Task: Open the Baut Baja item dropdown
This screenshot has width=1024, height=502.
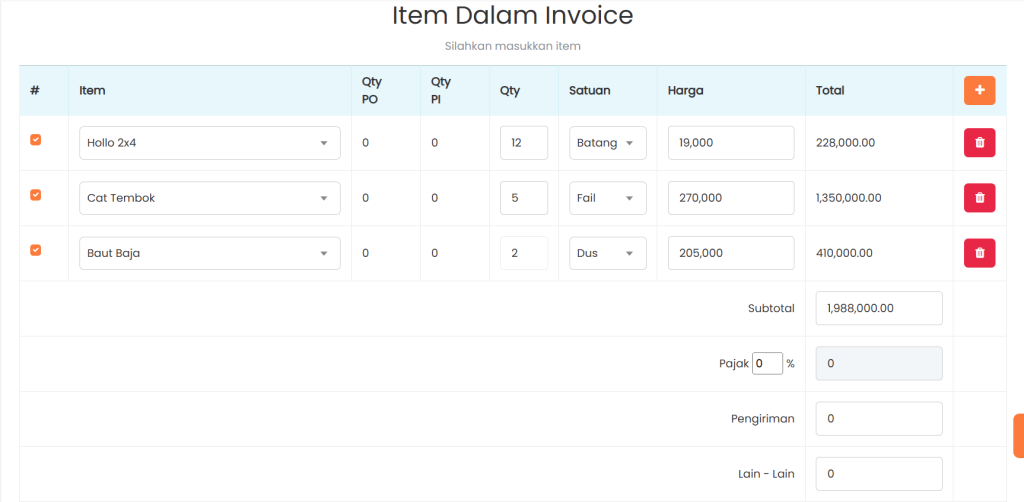Action: (x=209, y=253)
